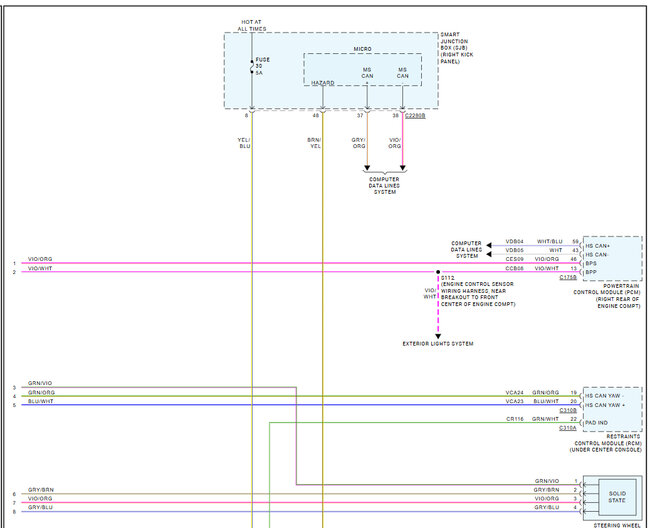Click COMPUTER DATA LINES SYSTEM under the junction box
Screen dimensions: 650x528
point(384,186)
